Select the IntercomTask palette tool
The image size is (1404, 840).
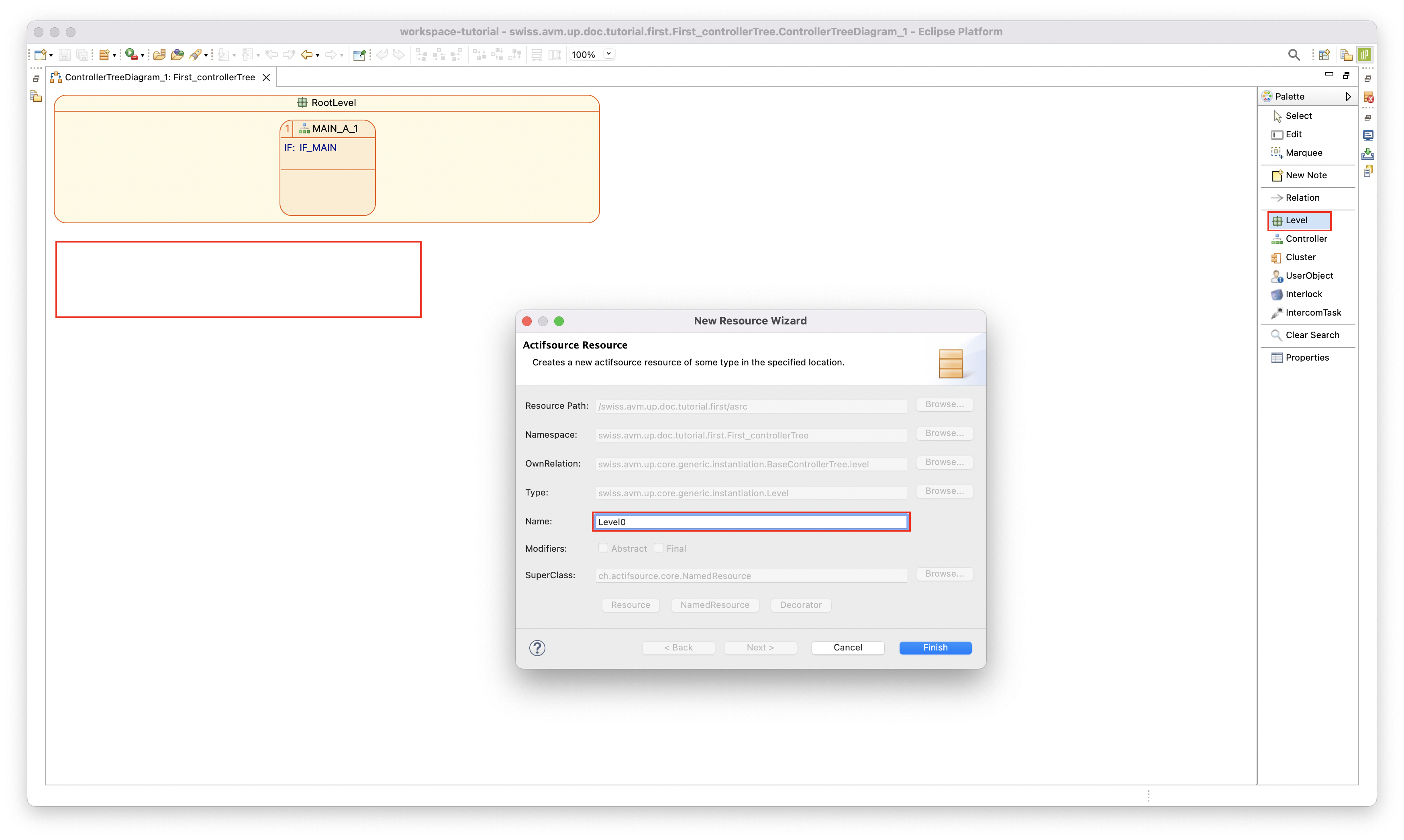click(x=1312, y=312)
